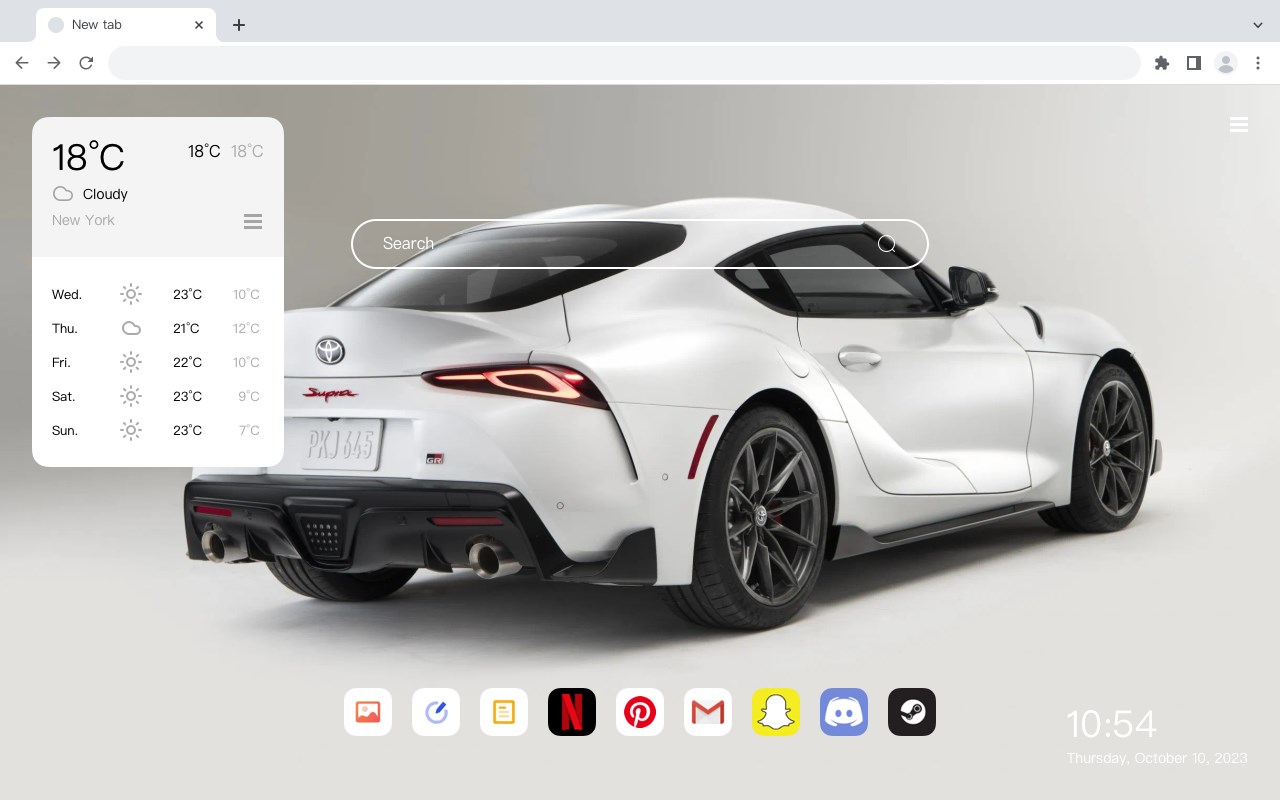
Task: Reload the current page
Action: tap(86, 63)
